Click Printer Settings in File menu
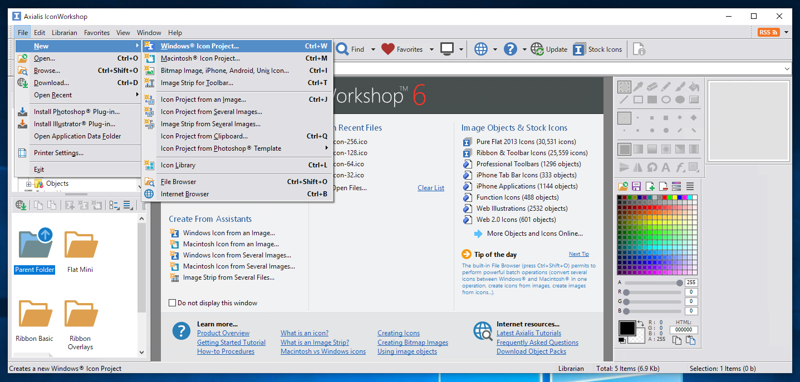This screenshot has width=800, height=382. point(79,153)
